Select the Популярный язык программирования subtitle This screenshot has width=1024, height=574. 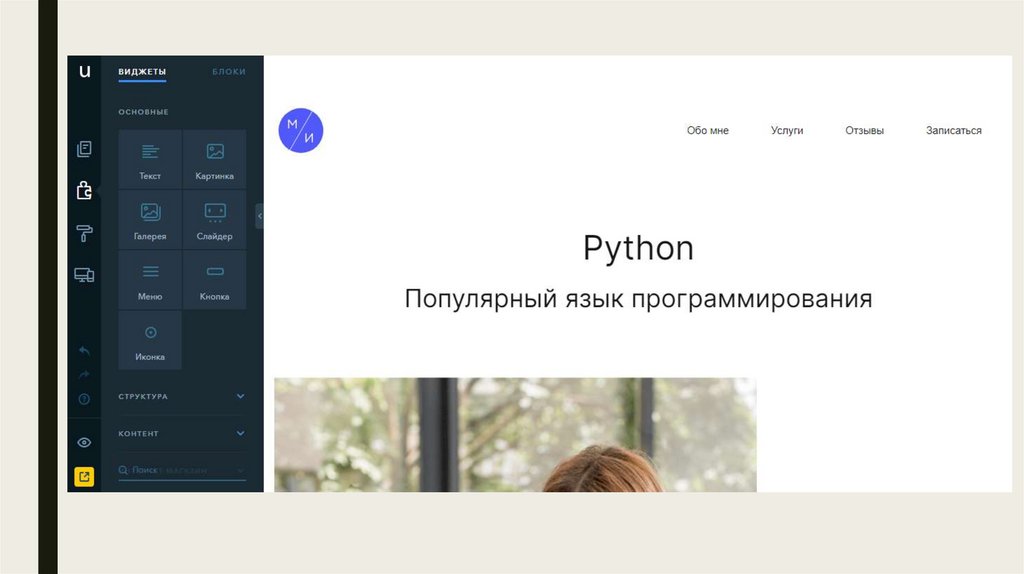pos(638,299)
